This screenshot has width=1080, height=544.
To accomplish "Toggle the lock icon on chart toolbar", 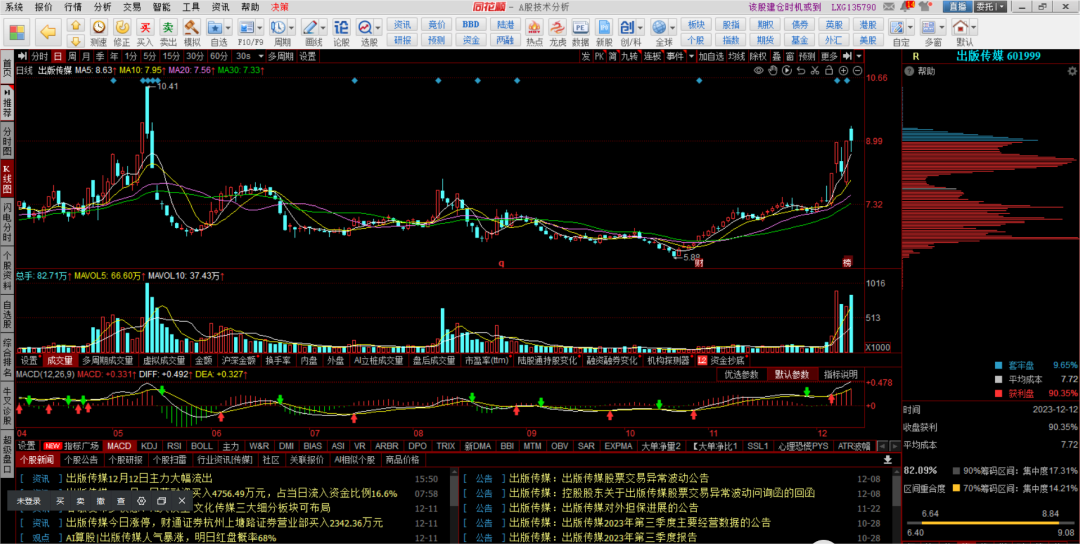I will [x=829, y=70].
